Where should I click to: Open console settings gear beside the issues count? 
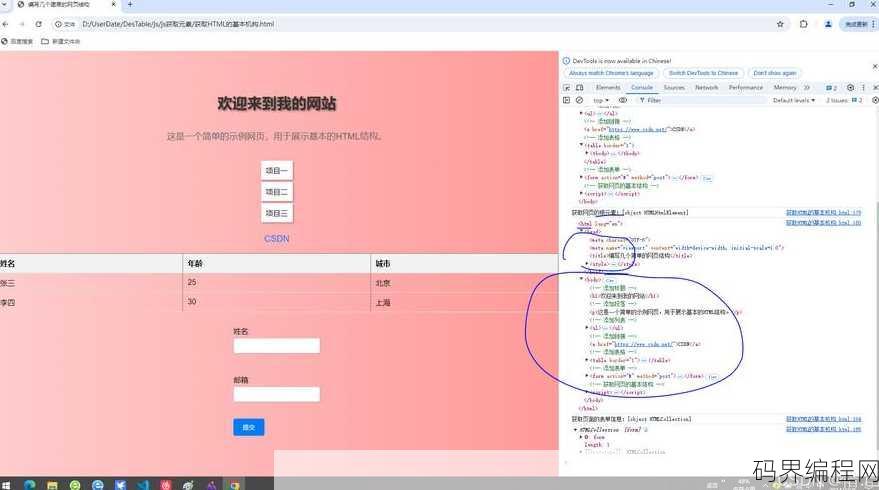[x=875, y=100]
